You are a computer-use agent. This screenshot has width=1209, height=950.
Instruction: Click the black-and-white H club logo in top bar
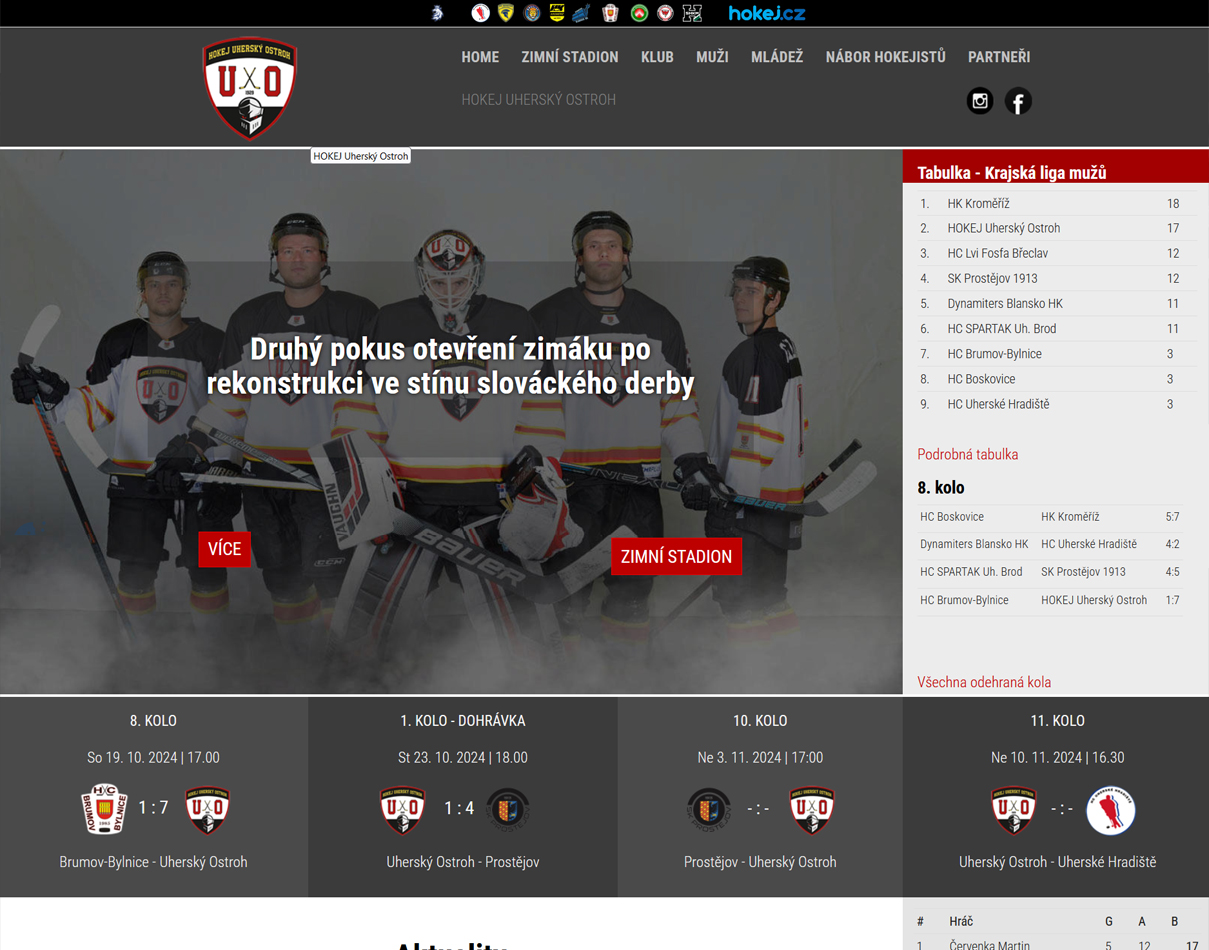point(692,13)
